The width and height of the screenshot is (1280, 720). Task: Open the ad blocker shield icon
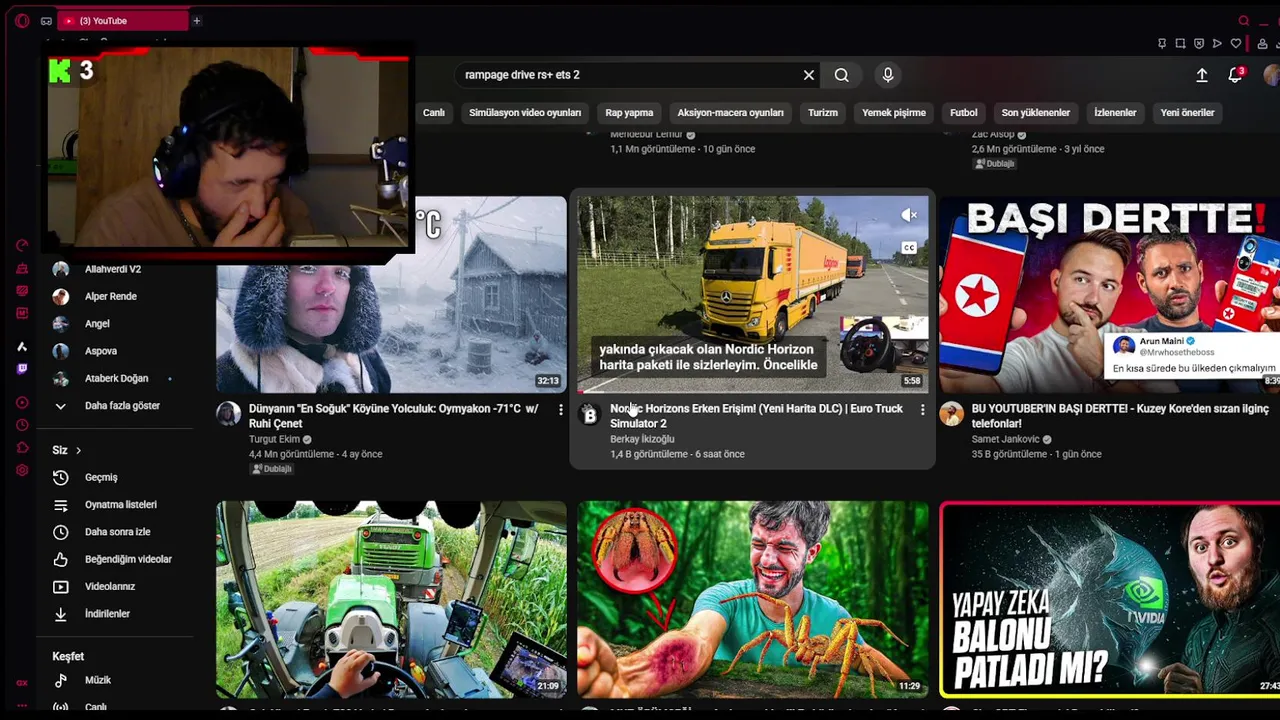1199,44
